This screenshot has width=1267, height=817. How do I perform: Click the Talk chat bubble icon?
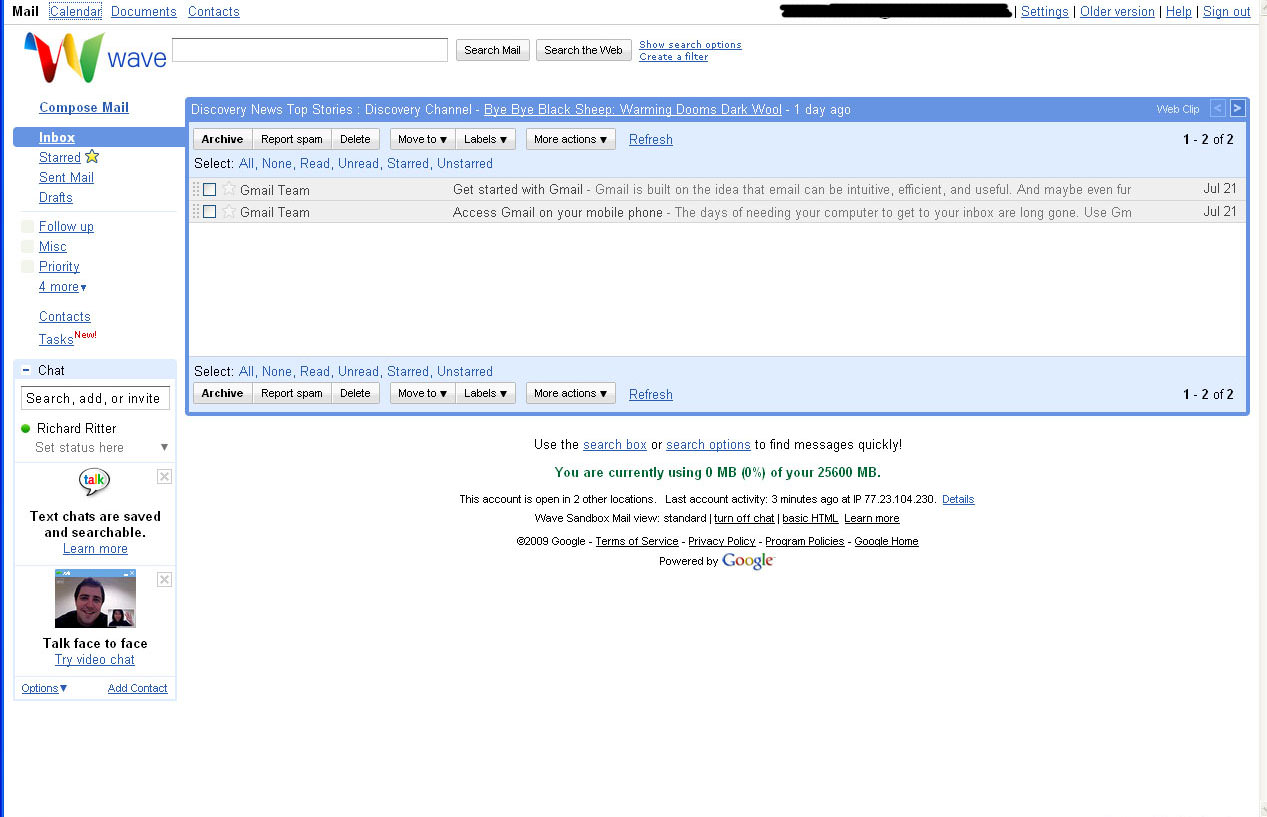tap(95, 483)
